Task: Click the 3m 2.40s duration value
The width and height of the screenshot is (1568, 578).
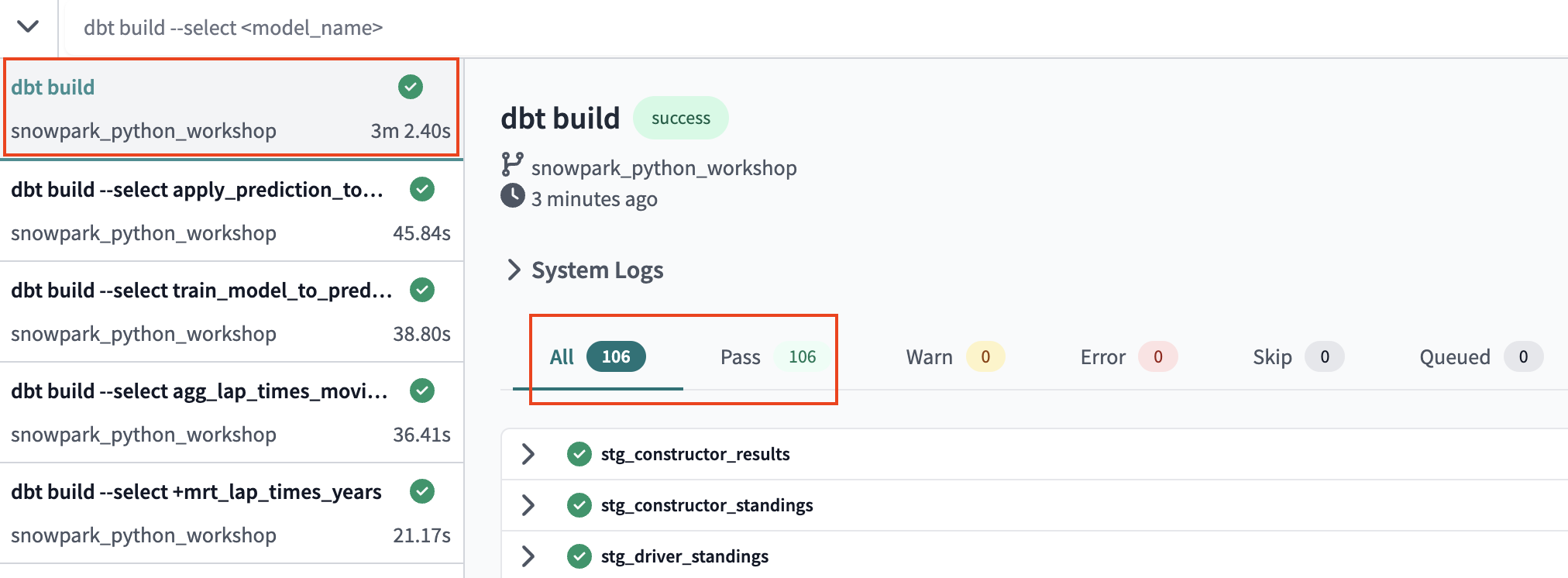Action: (411, 131)
